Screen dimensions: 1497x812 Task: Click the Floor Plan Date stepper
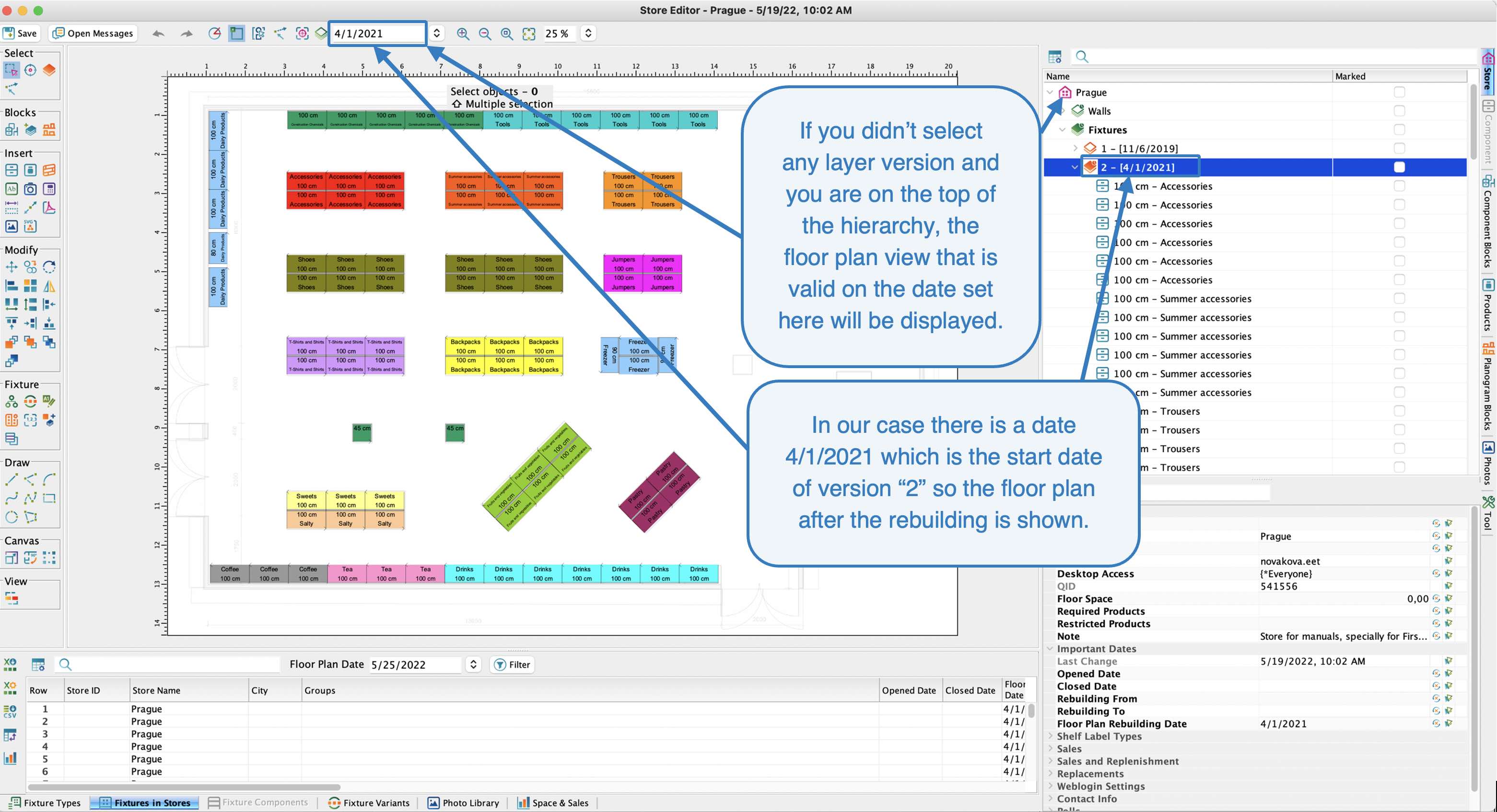[x=474, y=664]
